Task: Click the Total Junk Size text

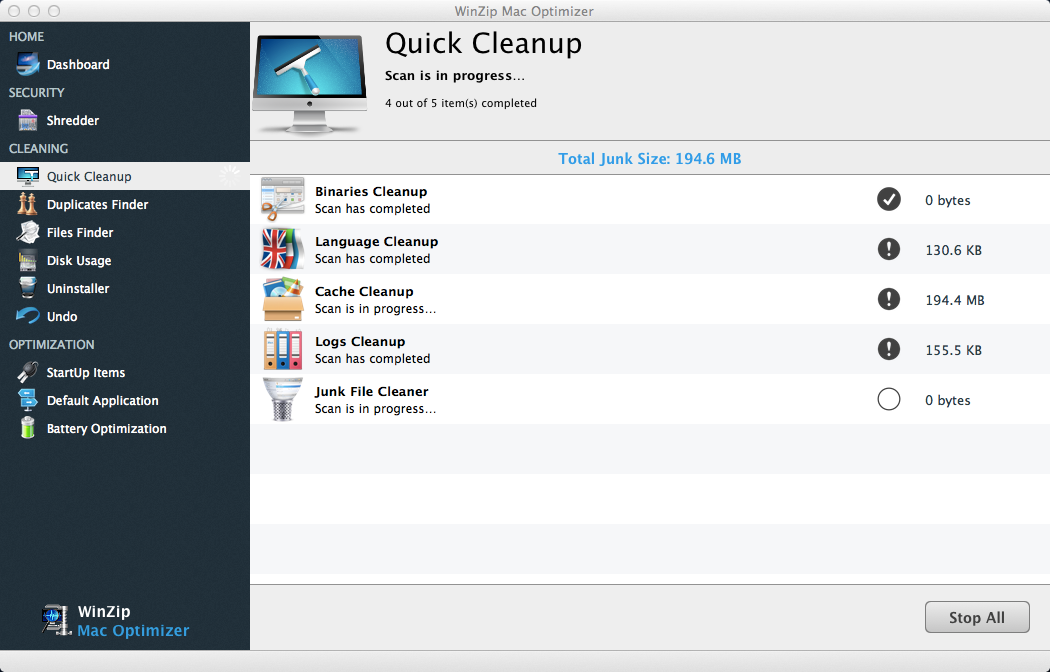Action: [649, 159]
